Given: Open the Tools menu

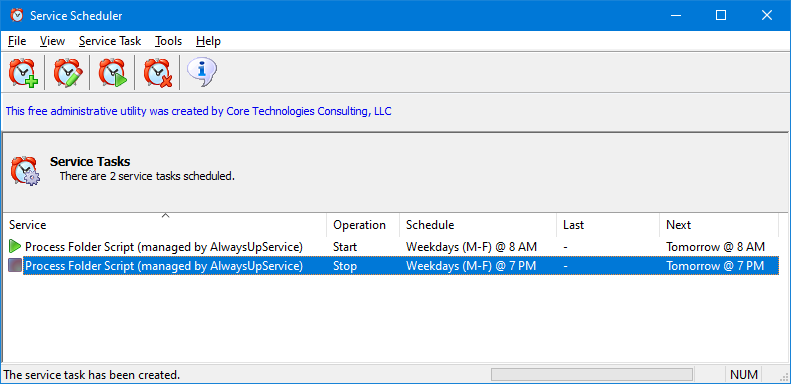Looking at the screenshot, I should click(168, 41).
